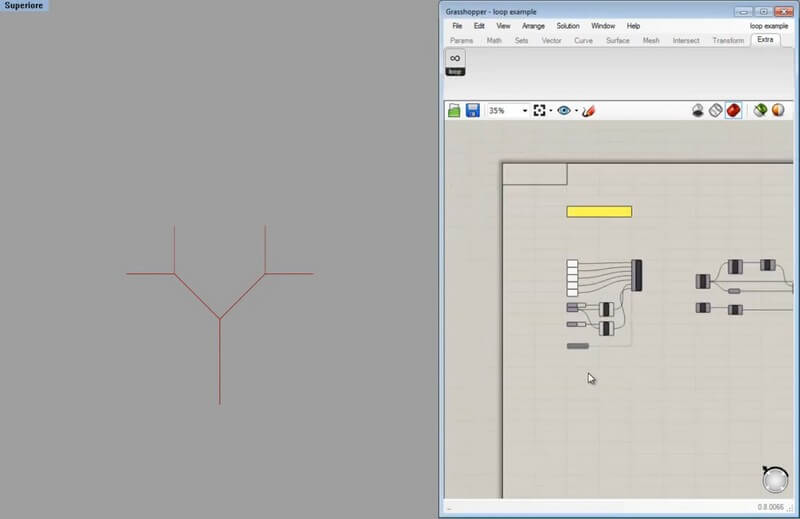Toggle the preview eye icon

click(x=564, y=110)
